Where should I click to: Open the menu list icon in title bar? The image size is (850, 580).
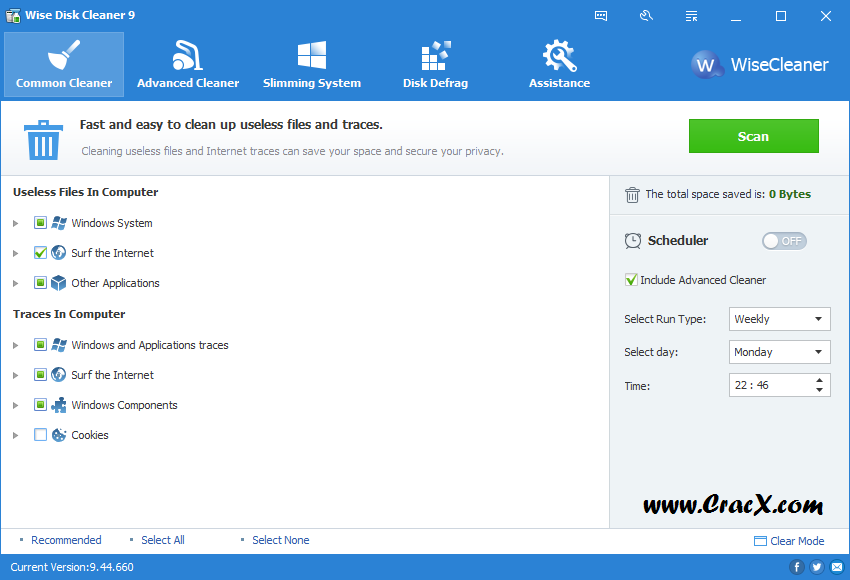691,16
